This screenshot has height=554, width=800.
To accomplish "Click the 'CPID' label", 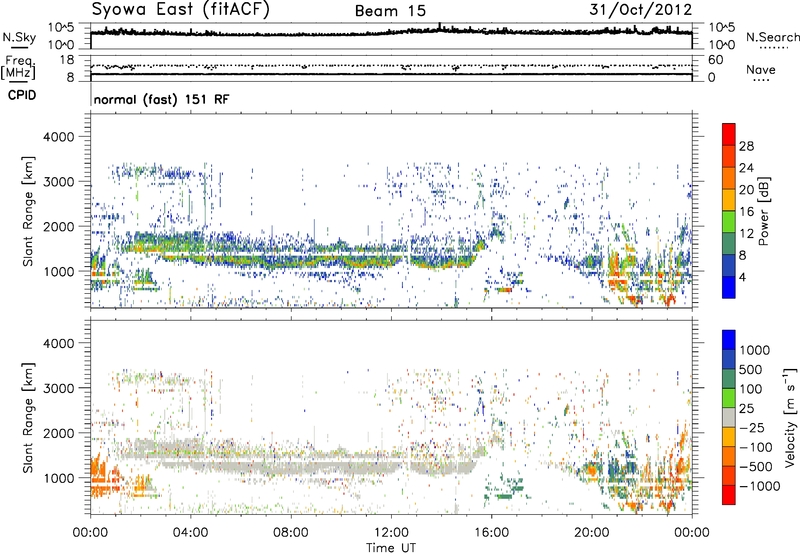I will click(21, 95).
